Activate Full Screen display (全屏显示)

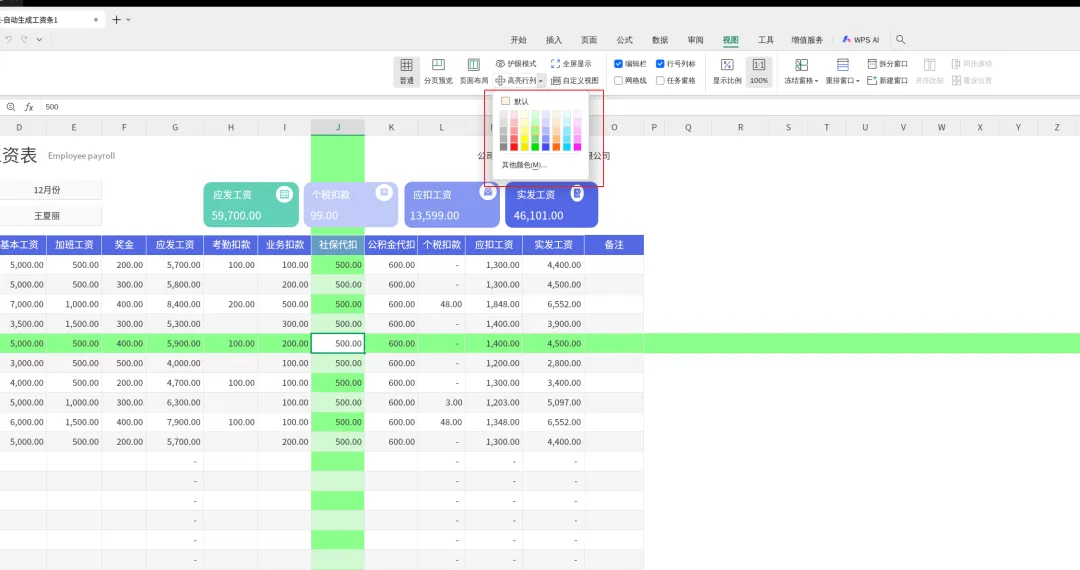coord(571,63)
